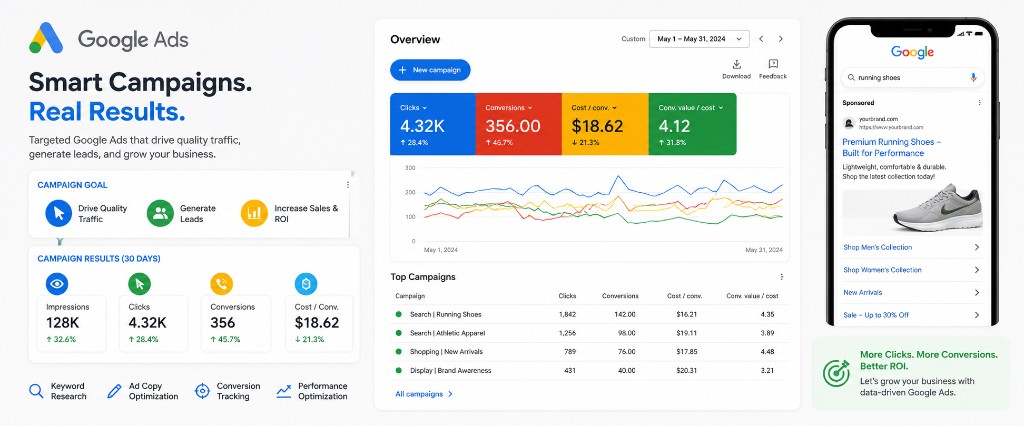
Task: Click the $16.21 cost cell
Action: [687, 314]
